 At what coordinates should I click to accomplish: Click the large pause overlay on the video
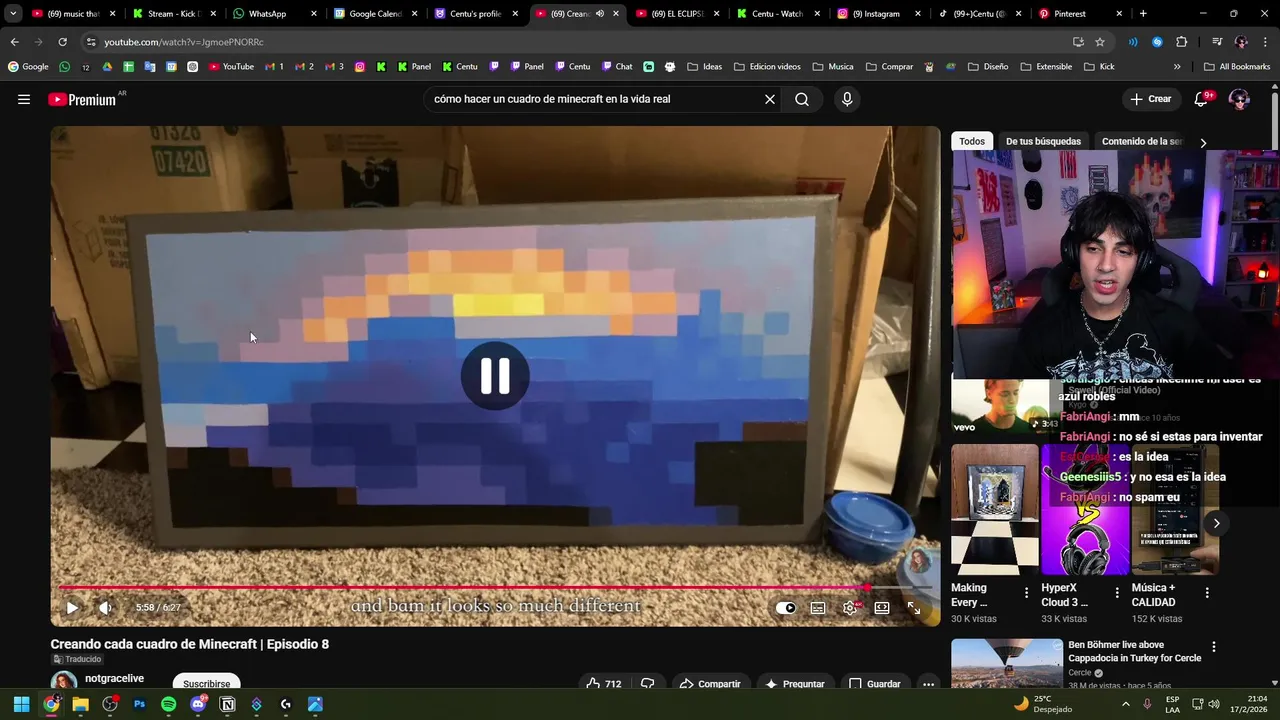pyautogui.click(x=495, y=376)
